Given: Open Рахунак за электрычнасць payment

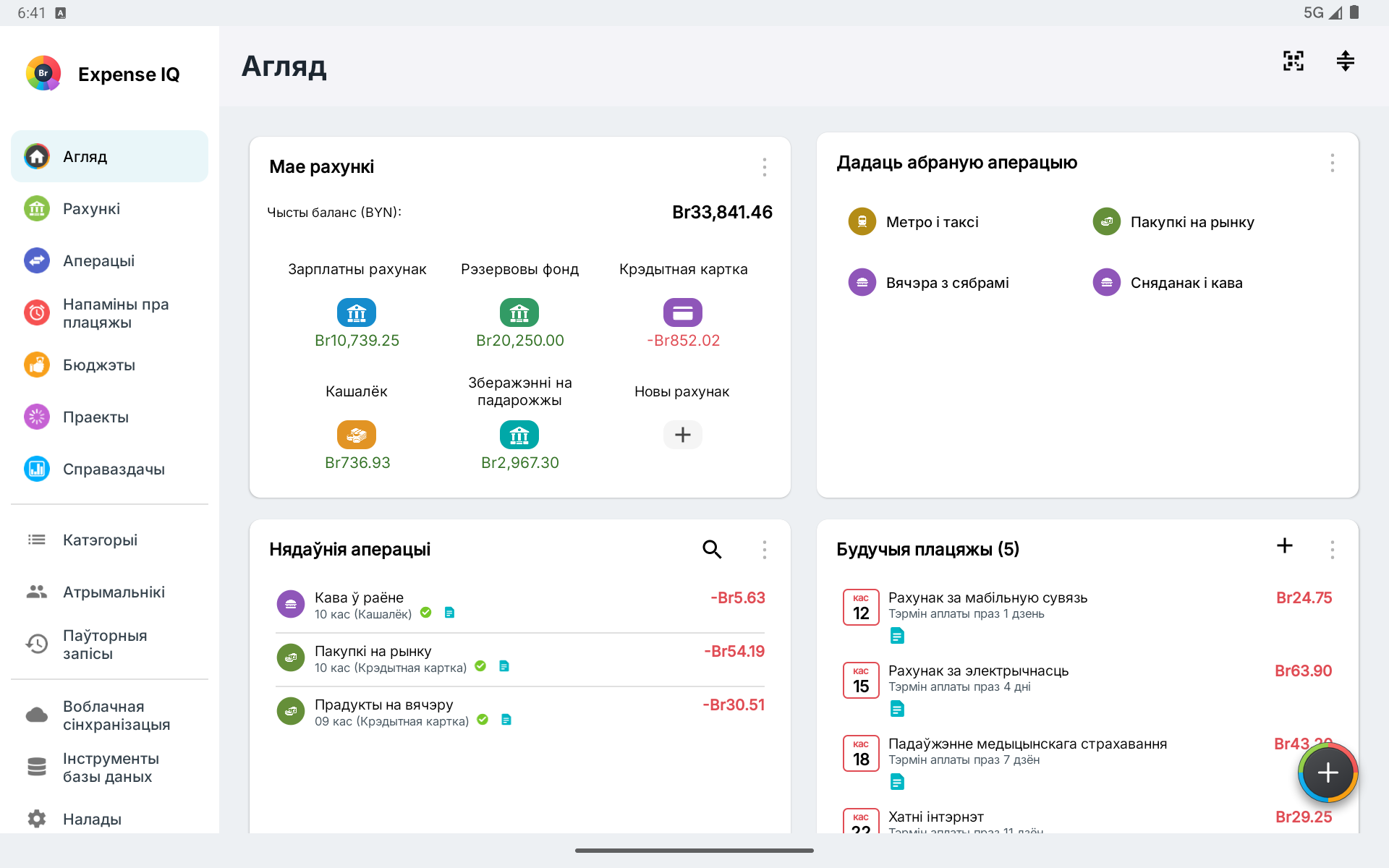Looking at the screenshot, I should coord(1087,689).
